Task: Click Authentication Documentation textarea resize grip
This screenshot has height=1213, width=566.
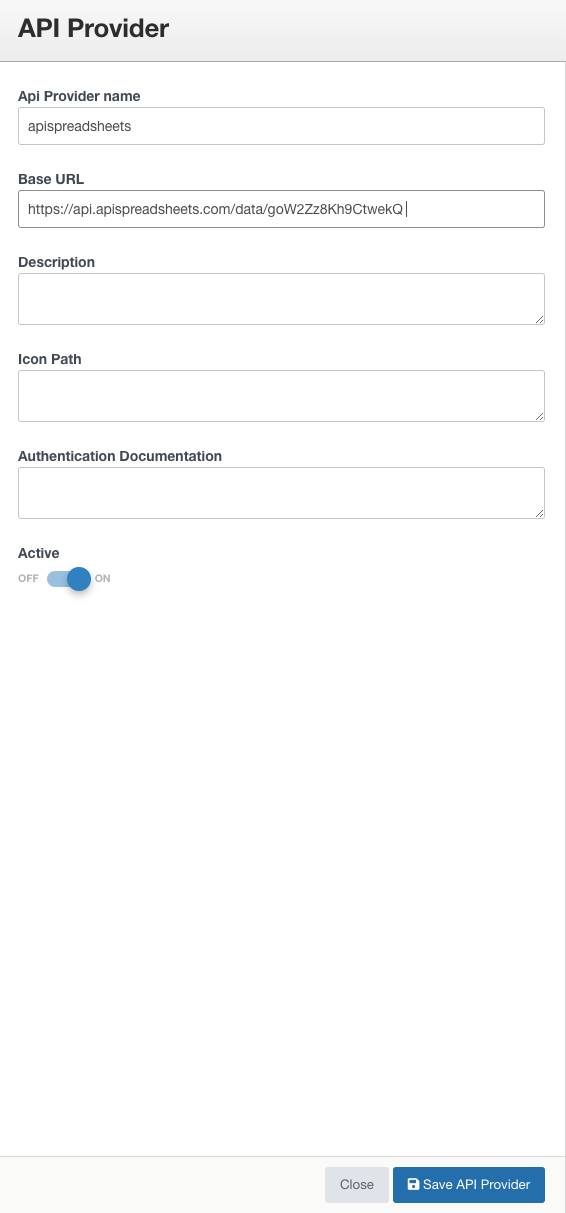Action: pyautogui.click(x=539, y=513)
